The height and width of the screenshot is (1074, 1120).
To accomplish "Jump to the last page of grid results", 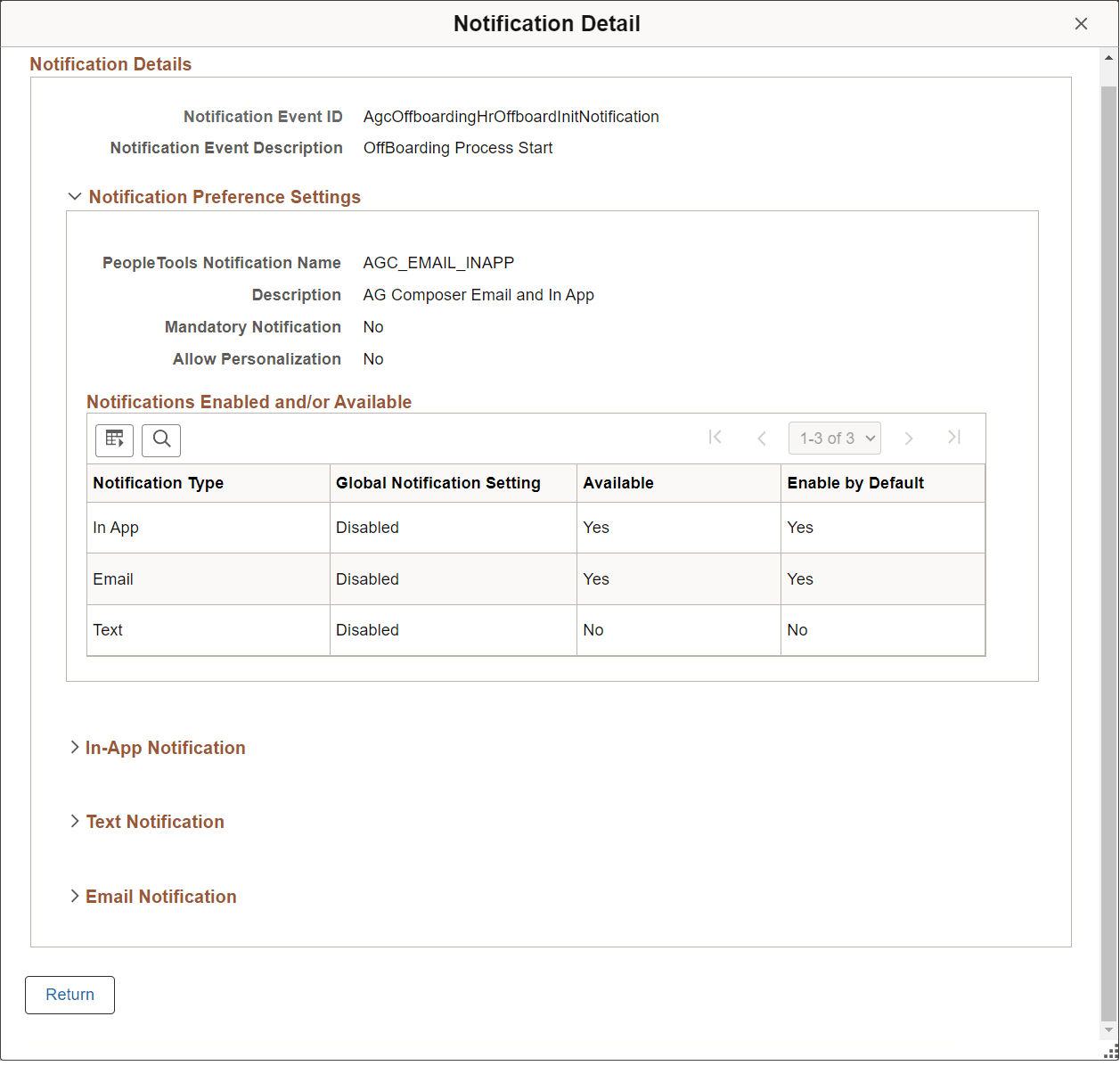I will coord(953,438).
